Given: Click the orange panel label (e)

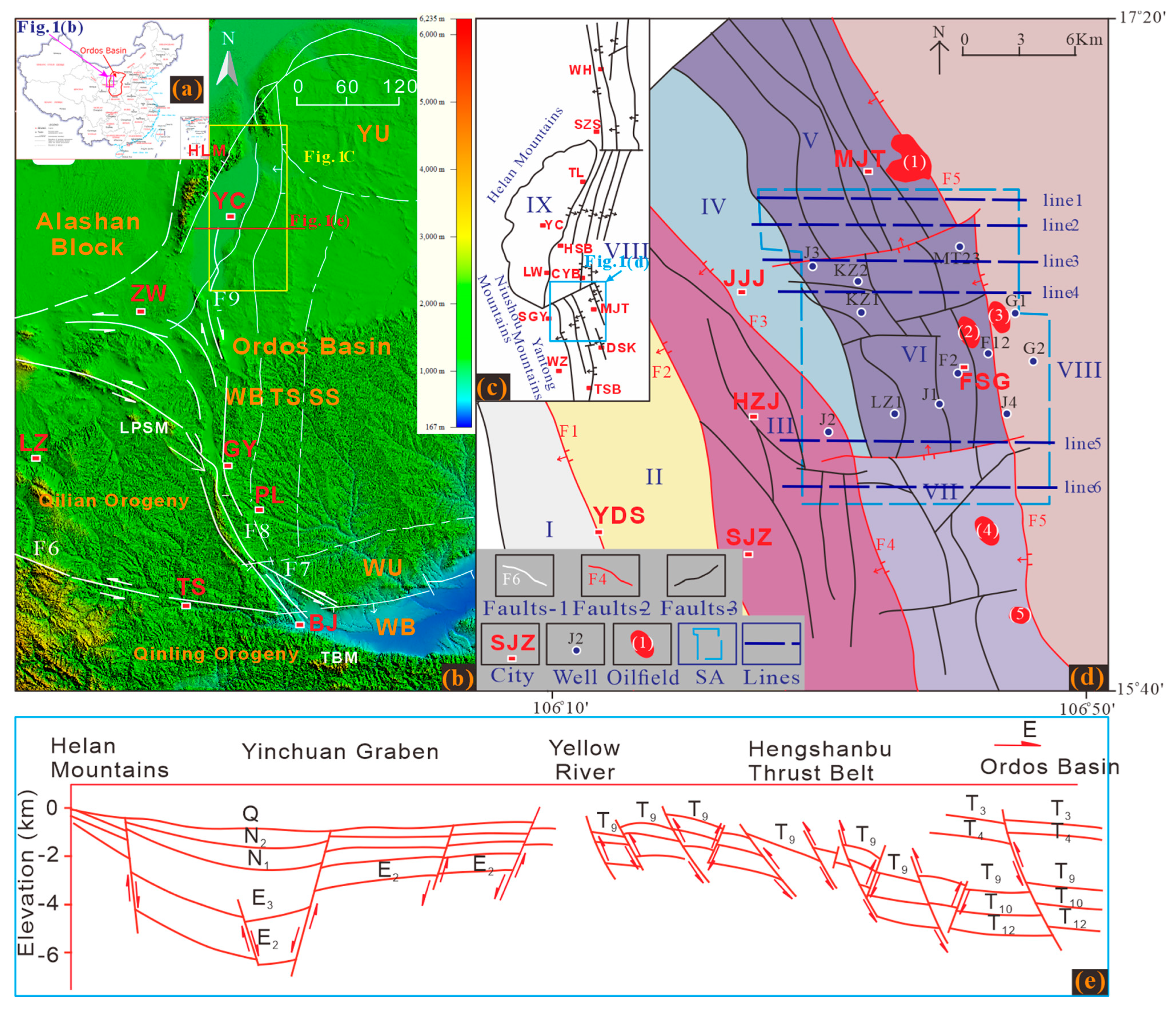Looking at the screenshot, I should pyautogui.click(x=1089, y=982).
